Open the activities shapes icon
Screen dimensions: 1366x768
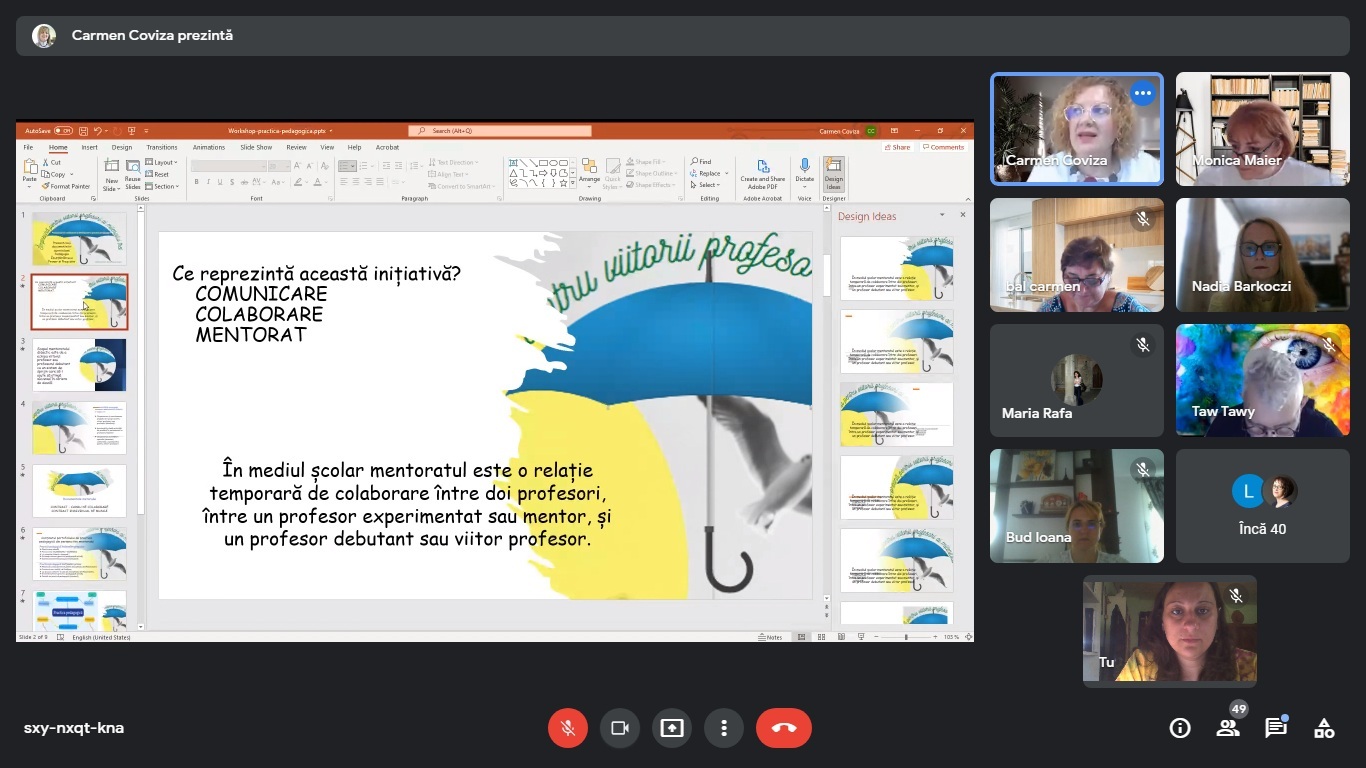click(x=1324, y=728)
